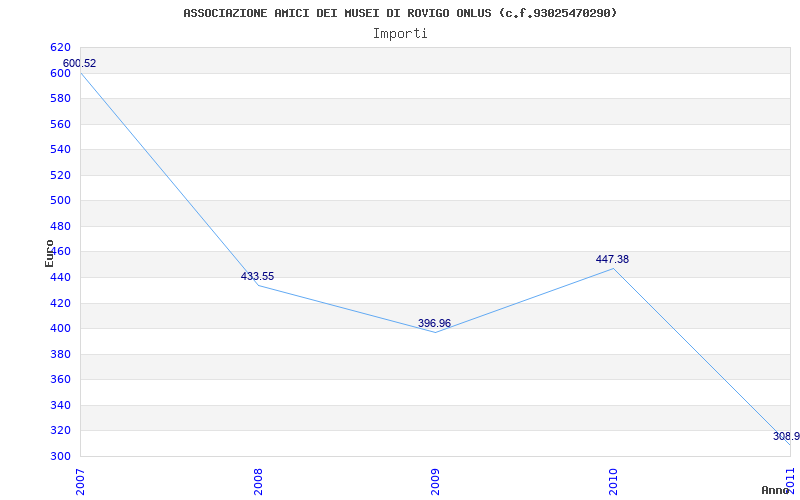This screenshot has height=500, width=800.
Task: Click the y-axis value 580
Action: [60, 98]
